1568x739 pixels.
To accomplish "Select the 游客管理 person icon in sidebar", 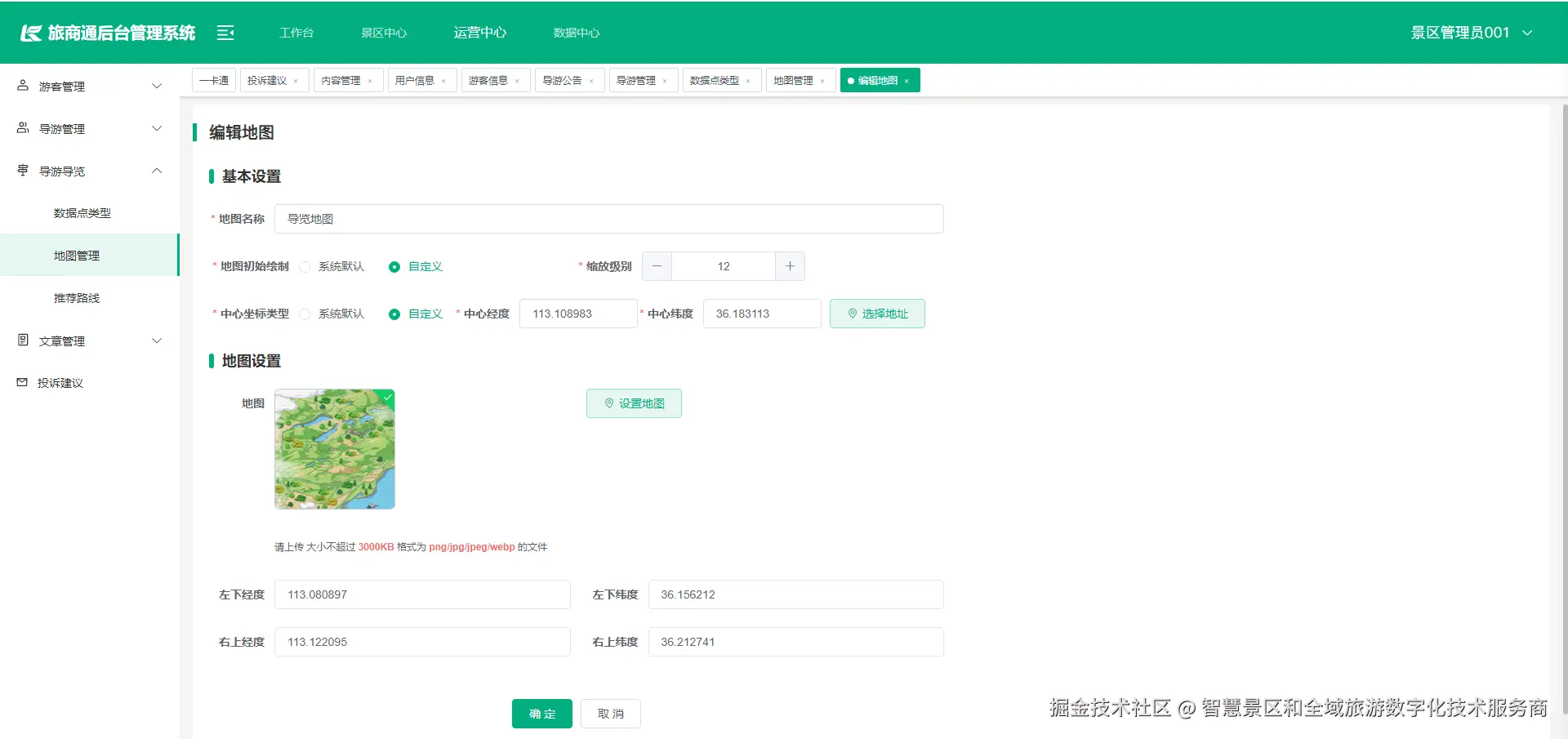I will tap(21, 85).
